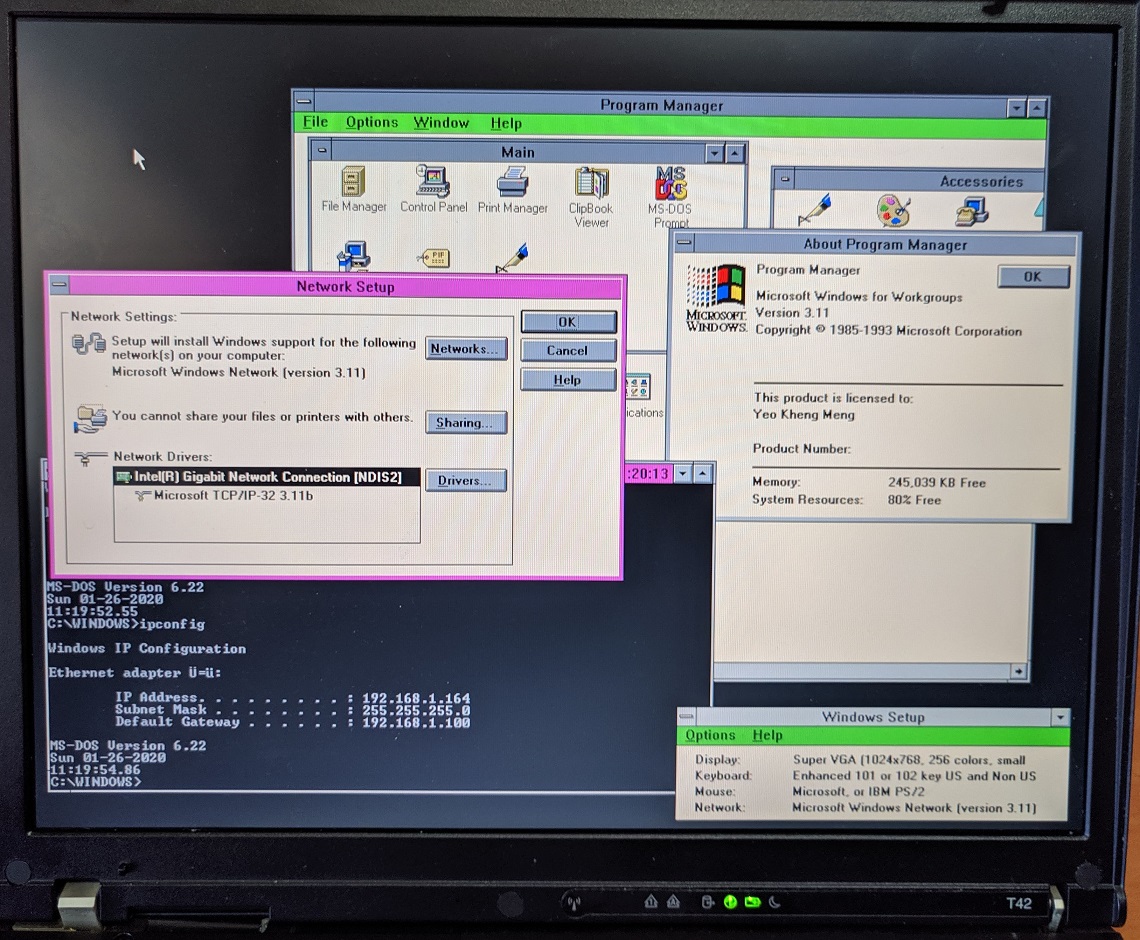1140x940 pixels.
Task: Open the Main group control-menu box
Action: [x=321, y=151]
